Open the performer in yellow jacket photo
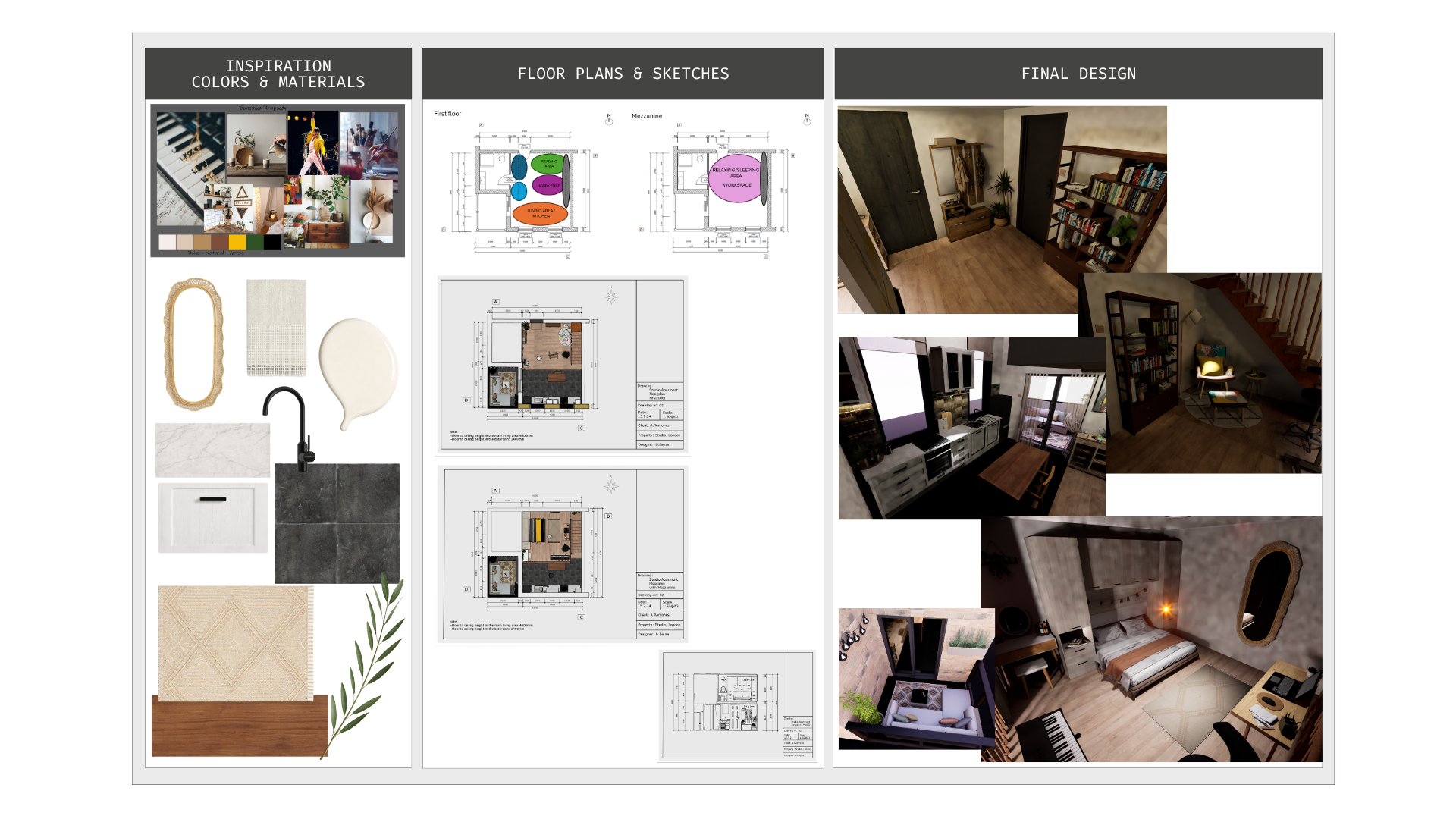This screenshot has width=1456, height=819. pos(313,143)
